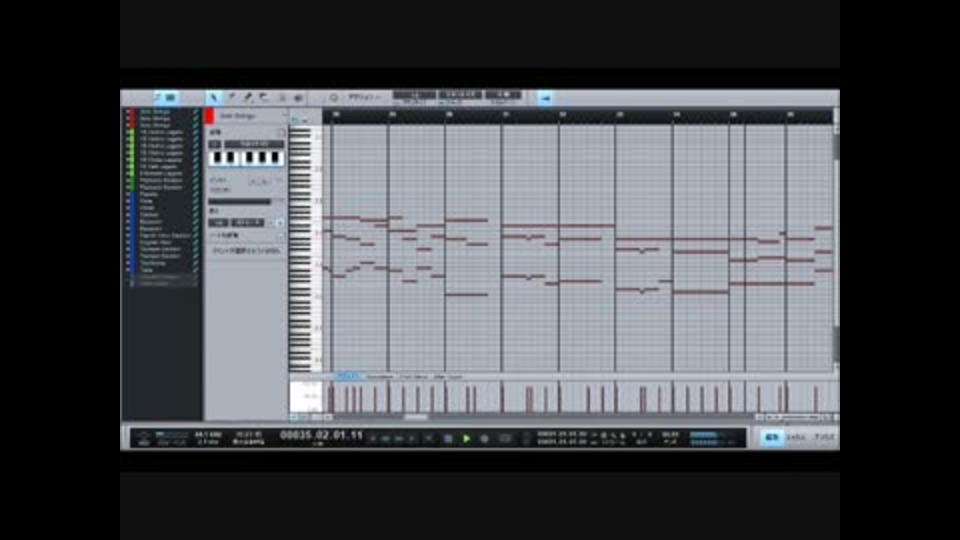Adjust the dark velocity slider in inspector
This screenshot has height=540, width=960.
pos(239,201)
